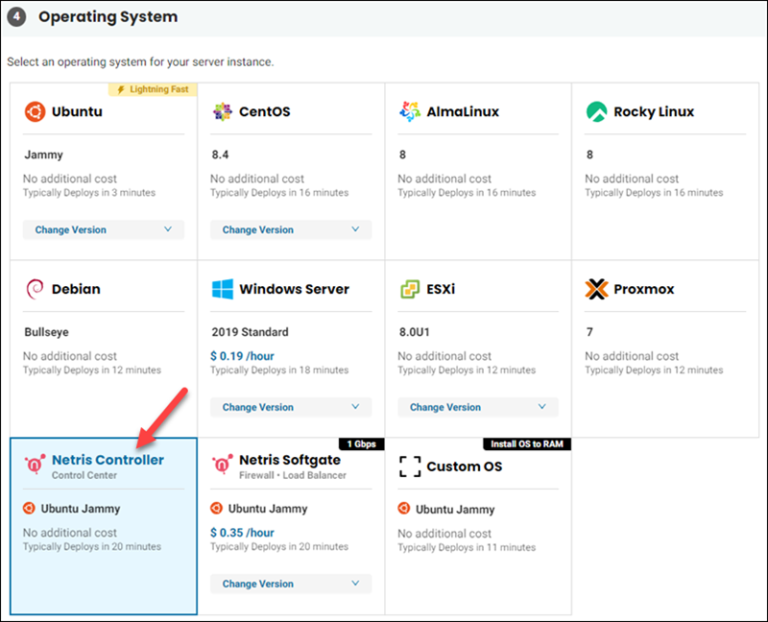The height and width of the screenshot is (622, 768).
Task: Click the Proxmox logo icon
Action: [597, 289]
